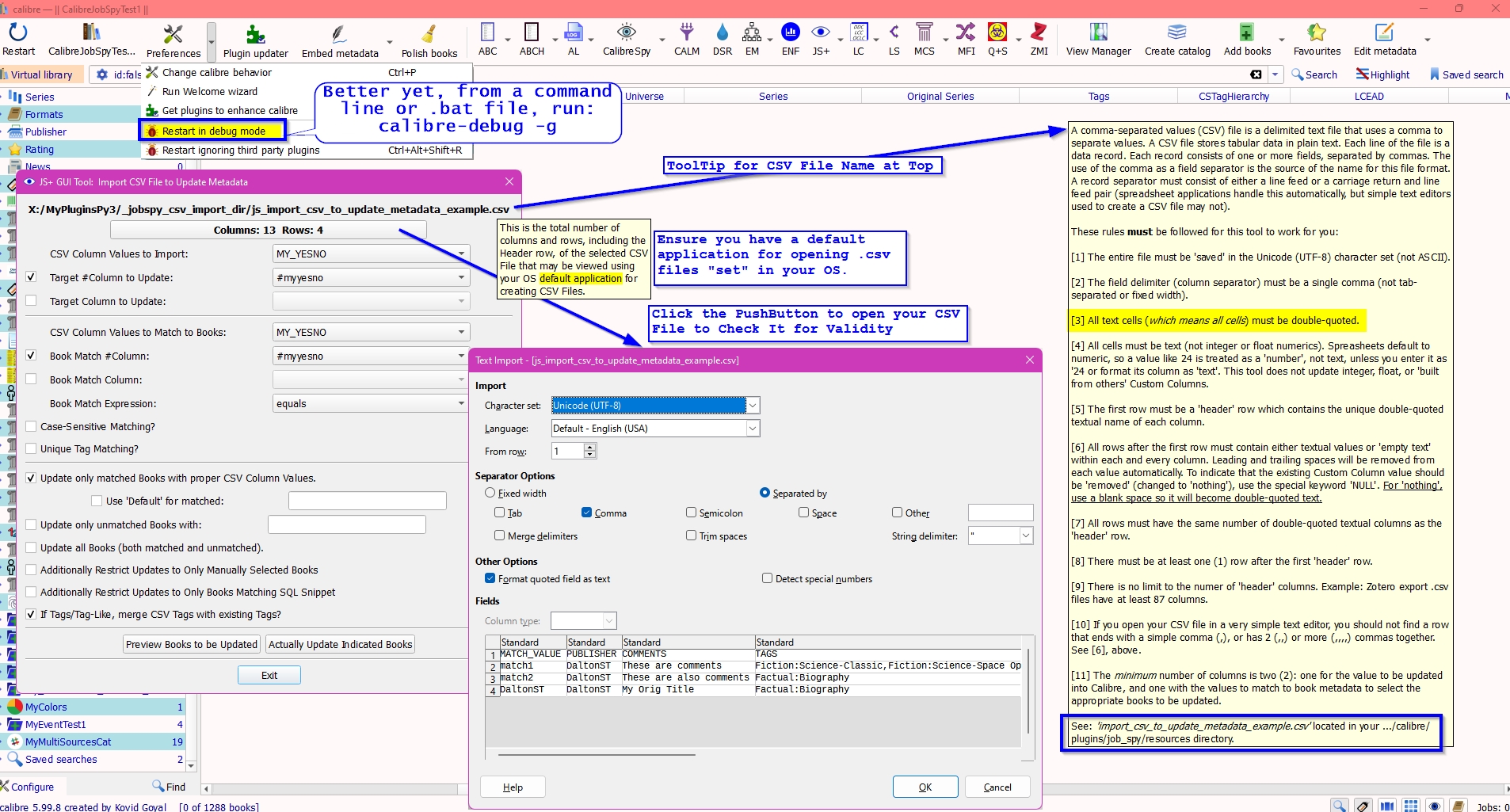The width and height of the screenshot is (1510, 812).
Task: Select MyMultiSourcesCat in the tag browser
Action: pyautogui.click(x=68, y=741)
